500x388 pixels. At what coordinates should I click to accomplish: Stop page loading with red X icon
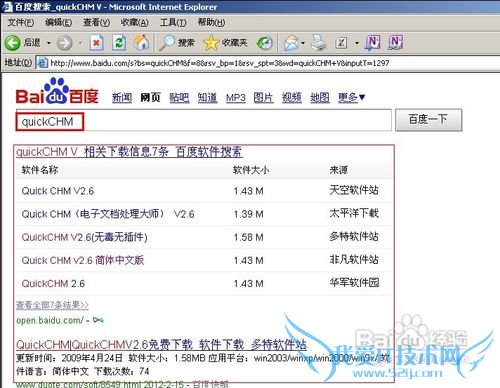96,43
